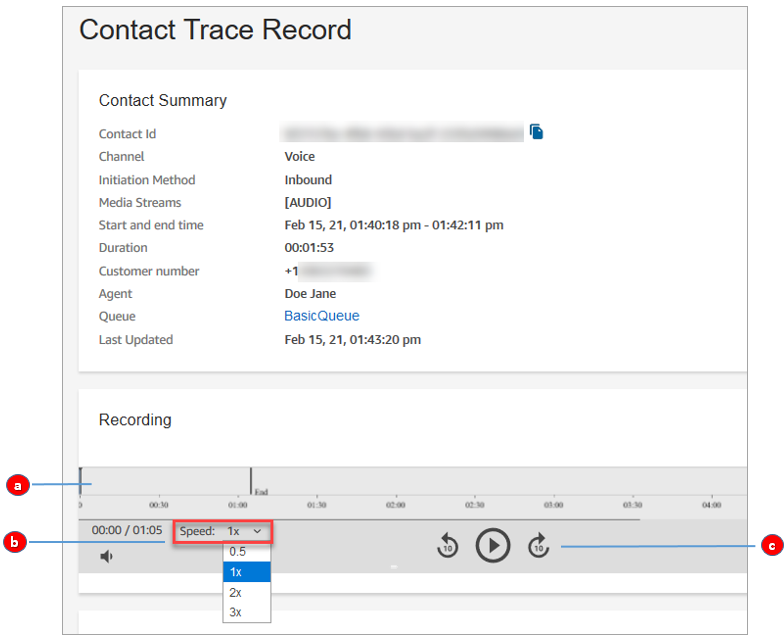Click the red callout marker labeled a
This screenshot has height=637, width=784.
pos(16,486)
